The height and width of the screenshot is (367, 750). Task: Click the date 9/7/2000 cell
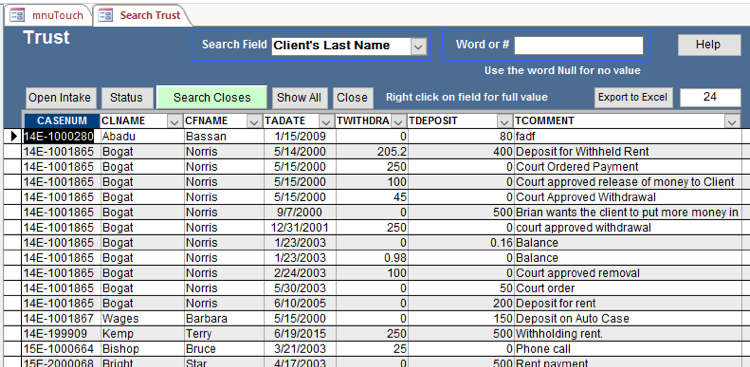300,212
